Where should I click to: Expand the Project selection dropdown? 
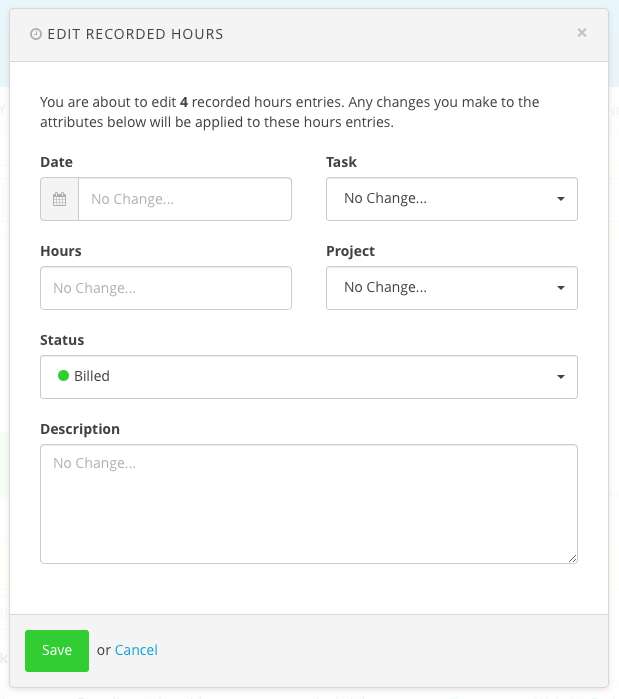click(x=450, y=288)
